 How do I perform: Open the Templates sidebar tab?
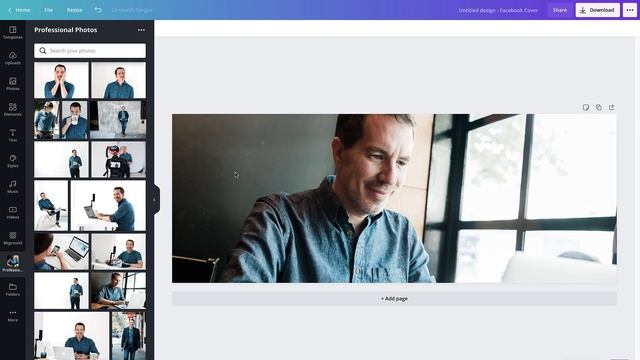pyautogui.click(x=13, y=32)
